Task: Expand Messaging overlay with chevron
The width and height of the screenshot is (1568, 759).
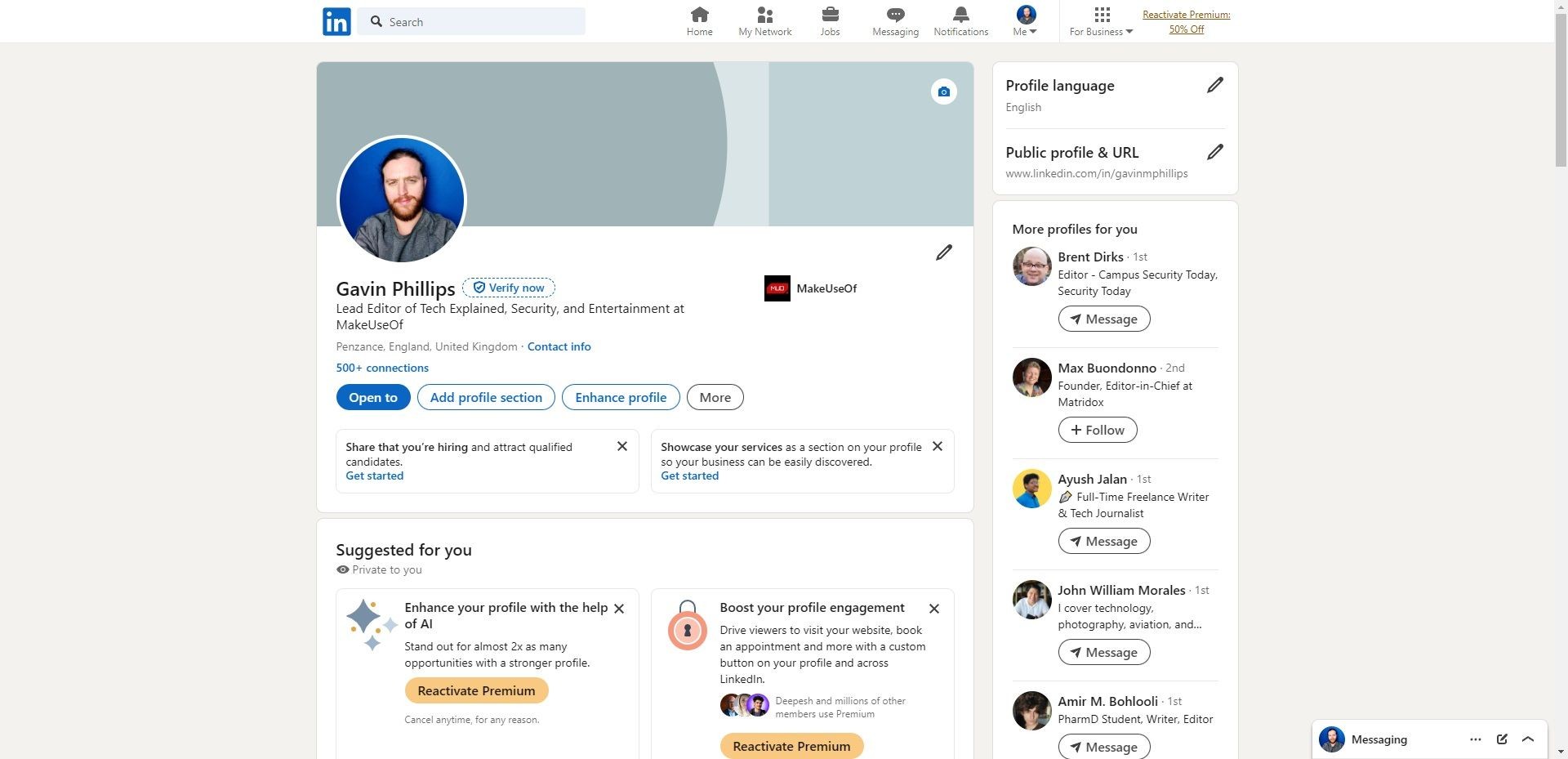Action: (x=1528, y=739)
